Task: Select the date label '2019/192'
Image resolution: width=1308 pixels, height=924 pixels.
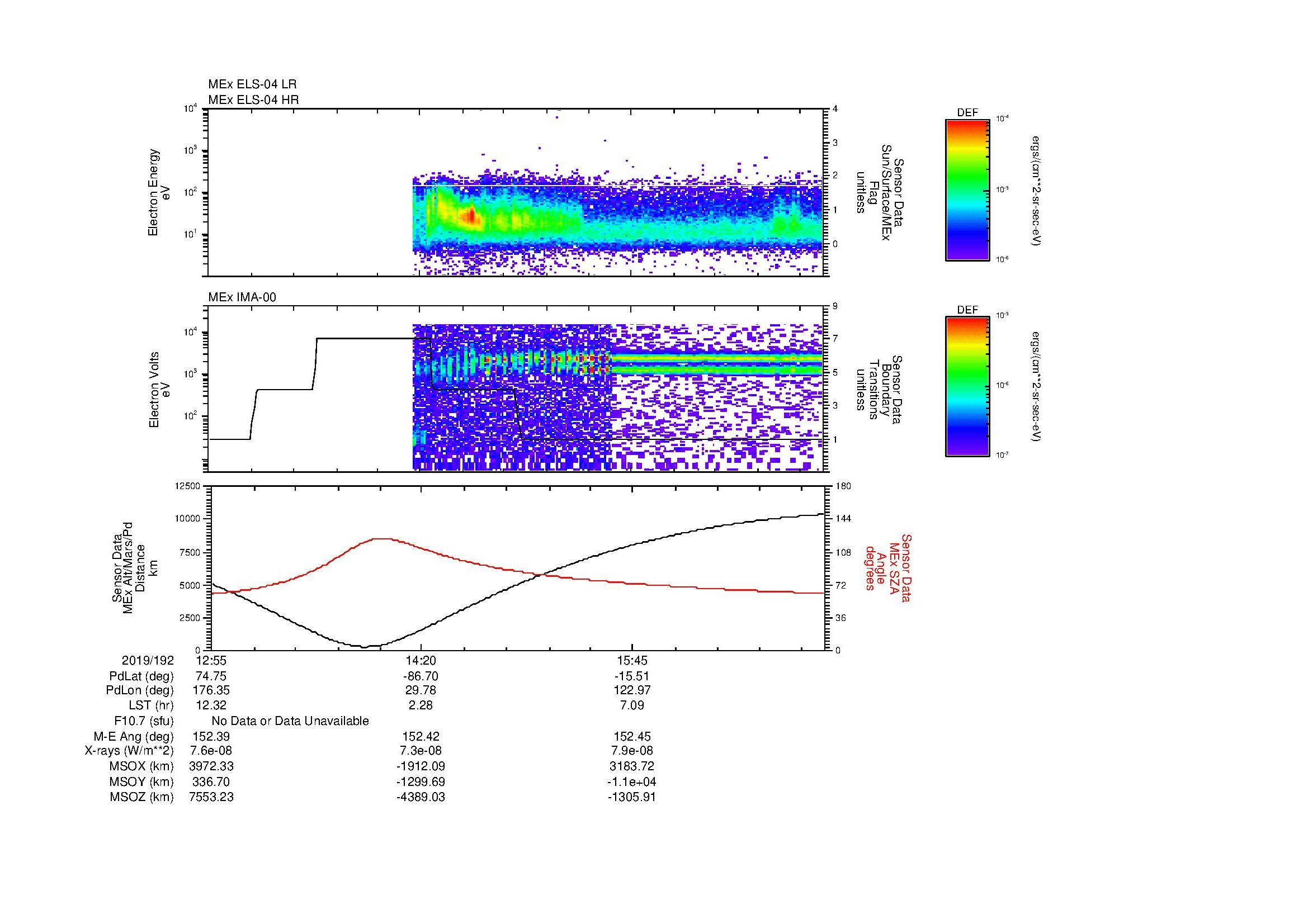Action: tap(148, 660)
